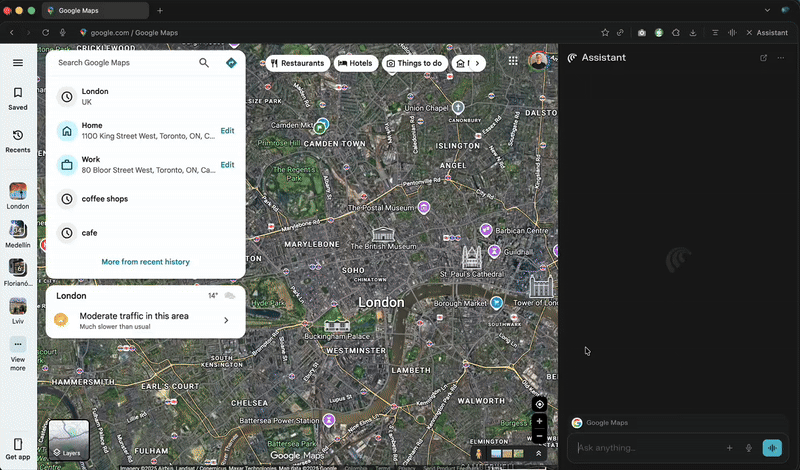Open Directions with the blue arrow icon

[231, 63]
